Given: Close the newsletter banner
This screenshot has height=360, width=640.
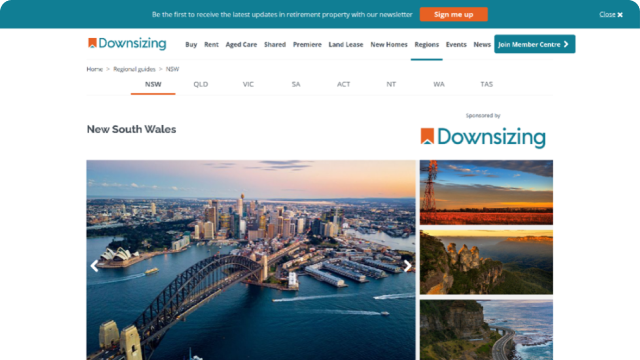Looking at the screenshot, I should [611, 15].
